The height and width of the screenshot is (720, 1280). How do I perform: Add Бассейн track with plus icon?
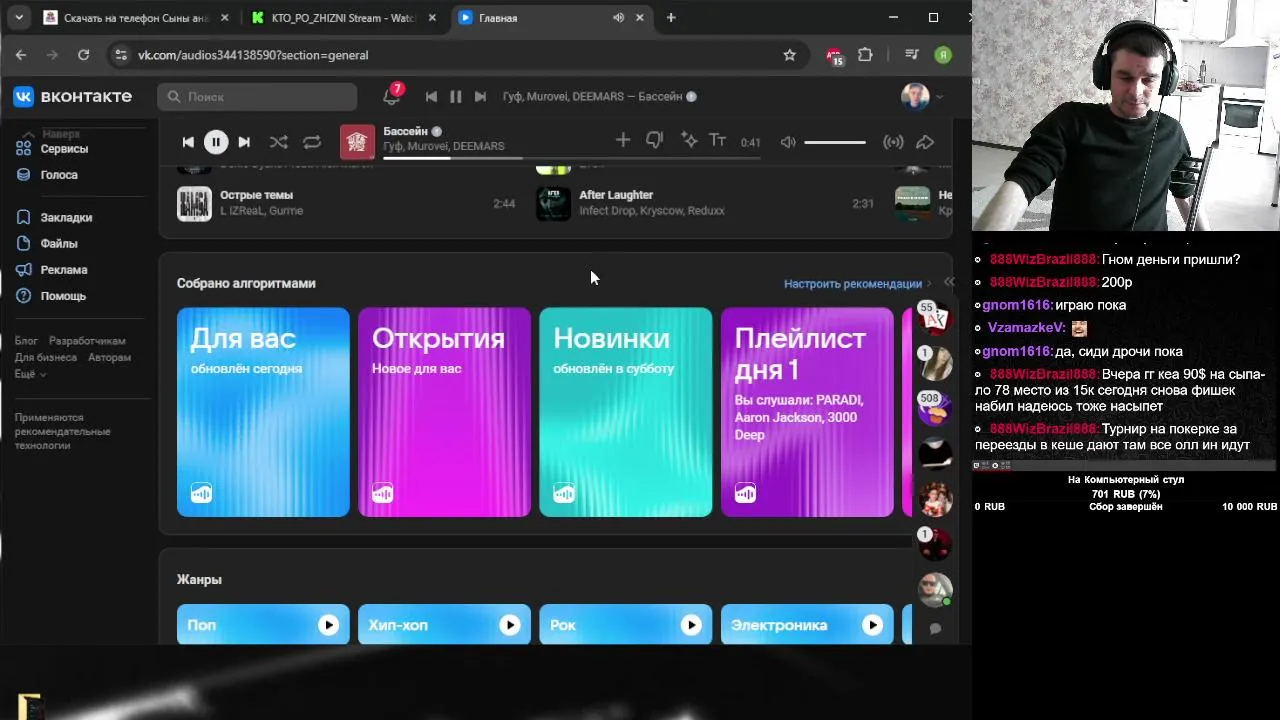click(623, 141)
